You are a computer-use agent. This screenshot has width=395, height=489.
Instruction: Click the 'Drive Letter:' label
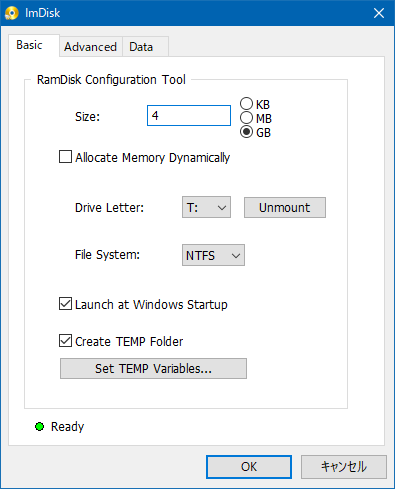click(109, 208)
